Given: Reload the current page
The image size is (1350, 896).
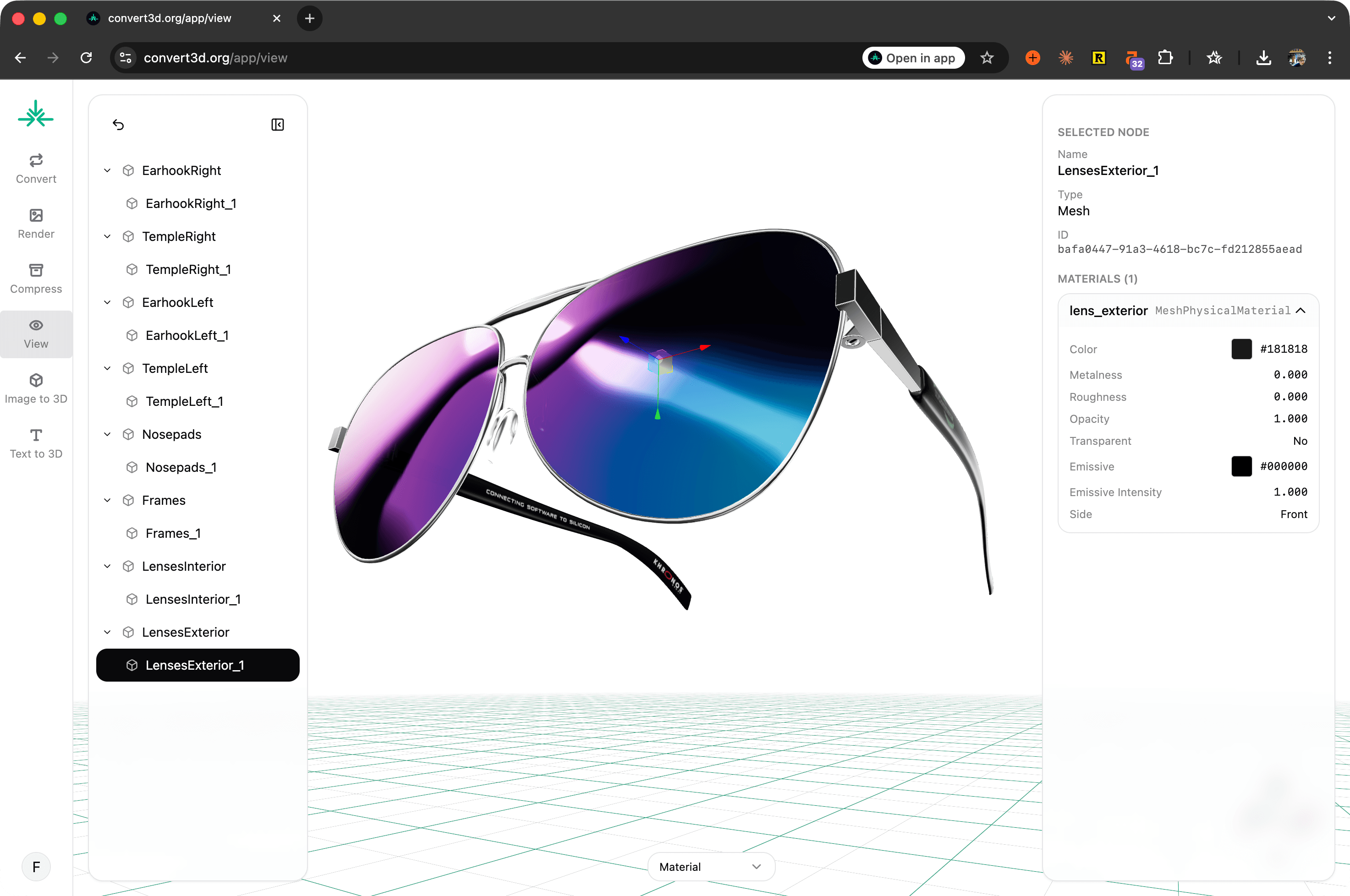Looking at the screenshot, I should 86,57.
